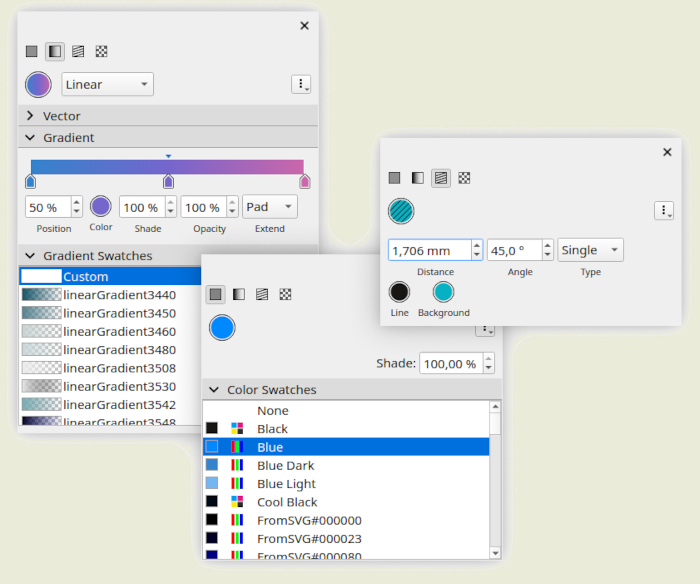Open the Pad extend dropdown

pos(269,207)
